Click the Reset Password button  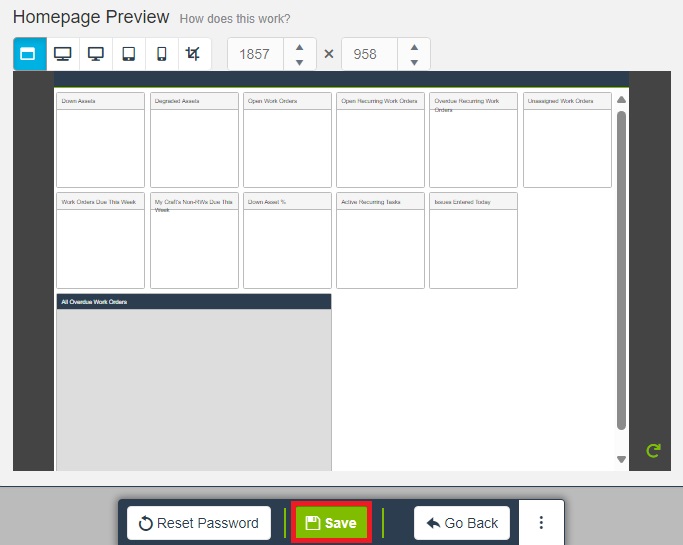coord(199,523)
